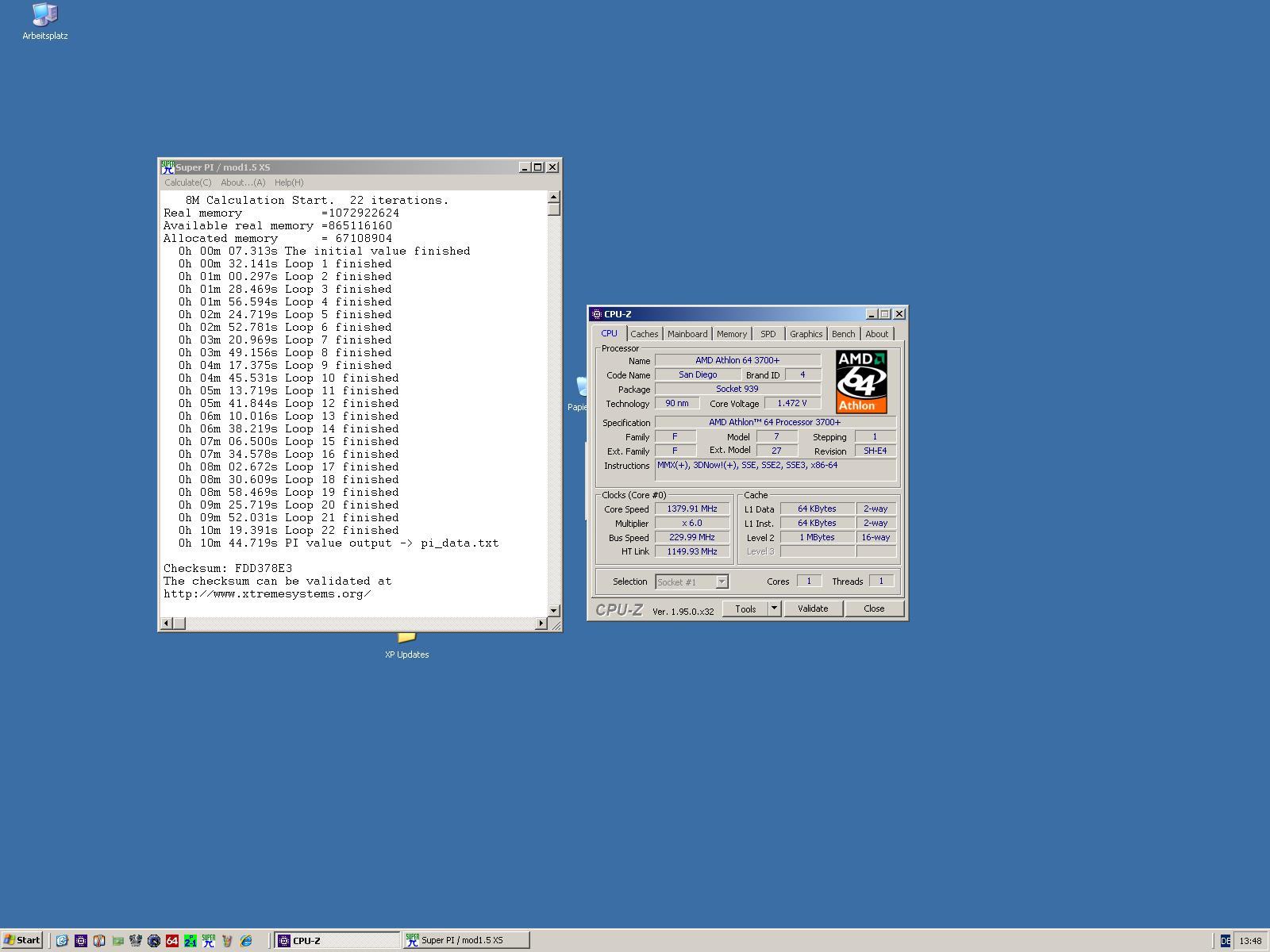
Task: Click the Core Speed value 1379.91 MHz
Action: [x=692, y=509]
